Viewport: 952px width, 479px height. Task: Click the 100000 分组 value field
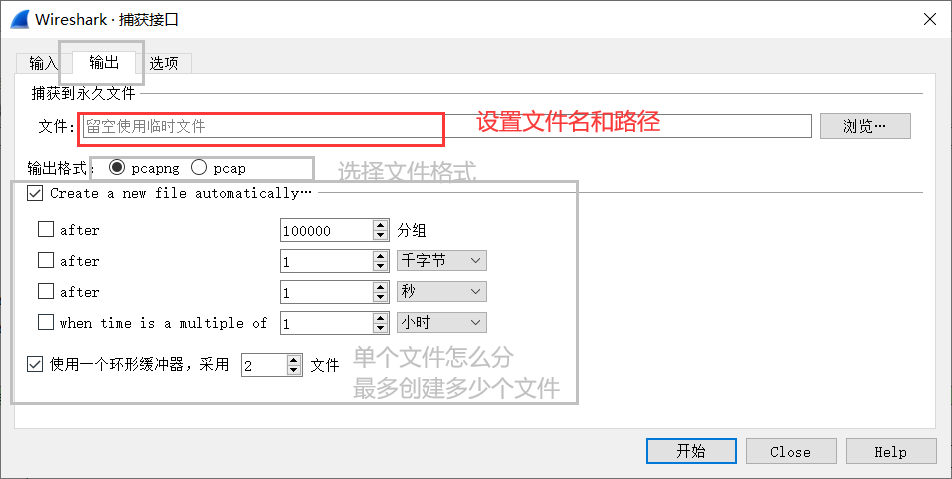(327, 231)
